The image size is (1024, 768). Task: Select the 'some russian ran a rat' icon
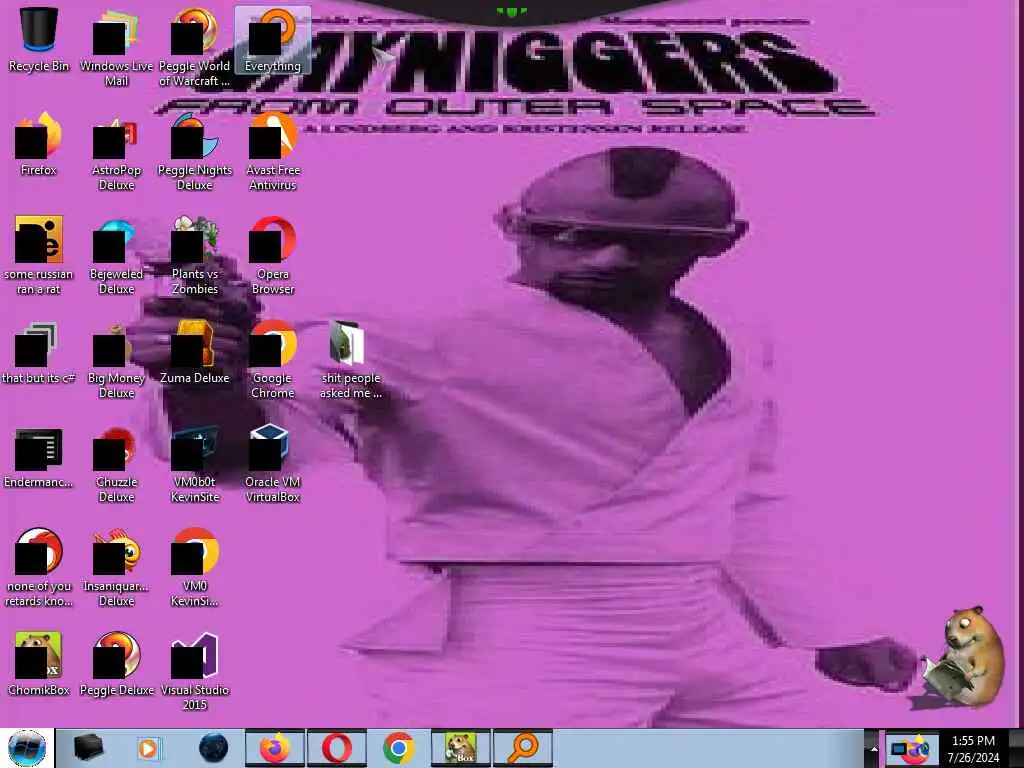[x=39, y=255]
